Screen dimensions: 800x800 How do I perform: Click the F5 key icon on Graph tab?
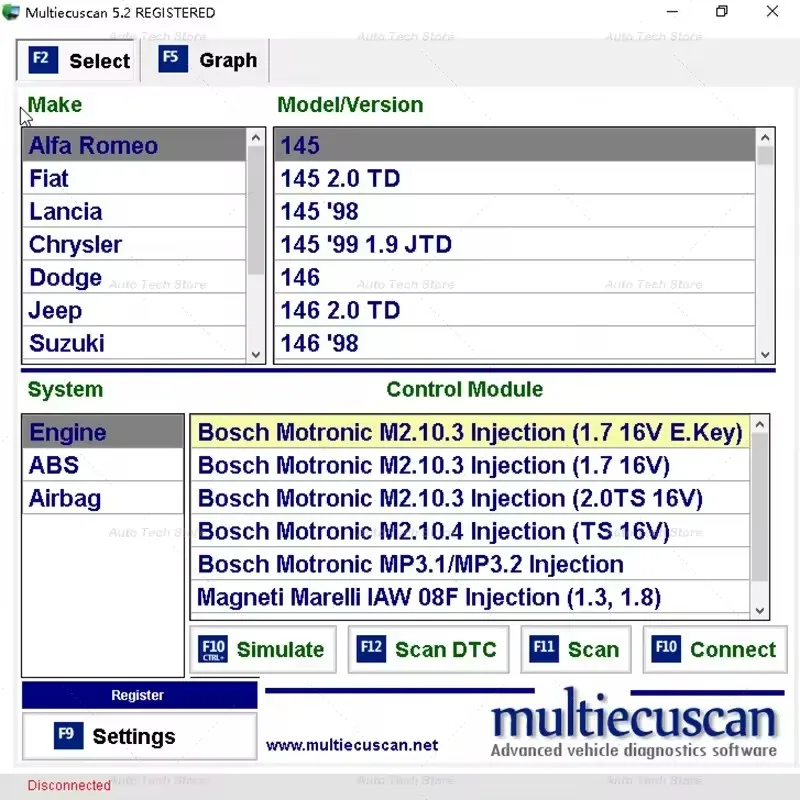(x=172, y=59)
